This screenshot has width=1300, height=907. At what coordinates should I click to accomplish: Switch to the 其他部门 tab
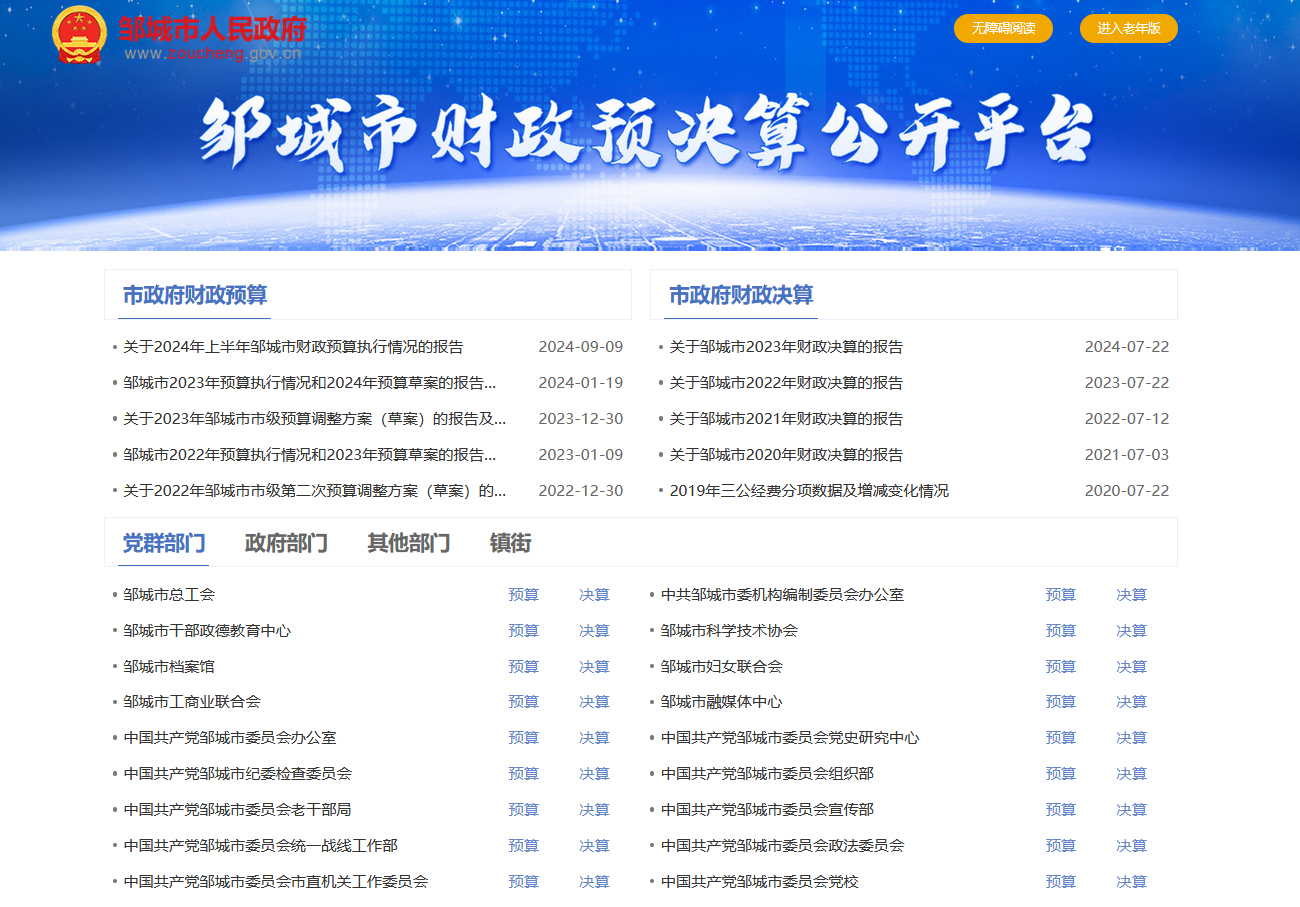coord(408,543)
